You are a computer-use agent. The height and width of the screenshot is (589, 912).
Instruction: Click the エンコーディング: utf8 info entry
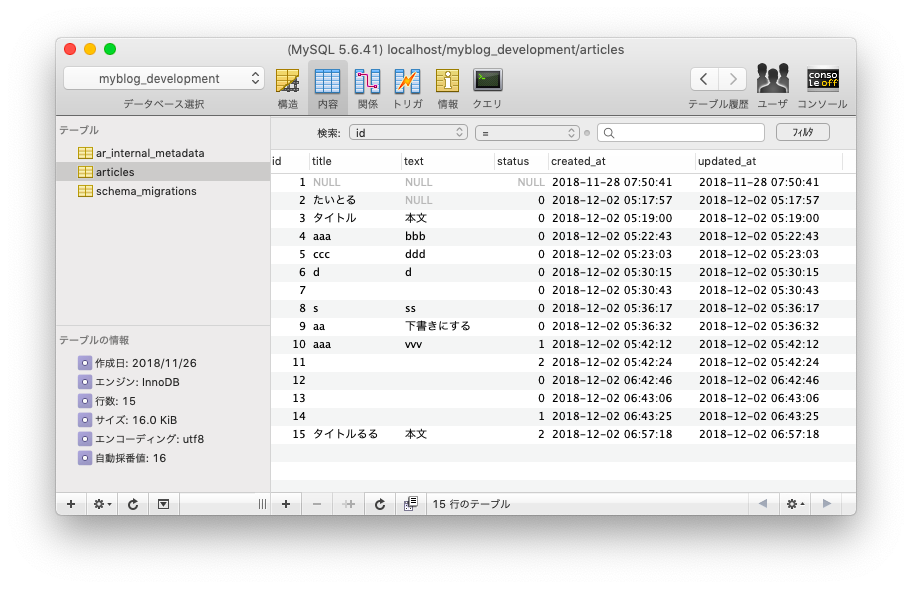pos(141,439)
